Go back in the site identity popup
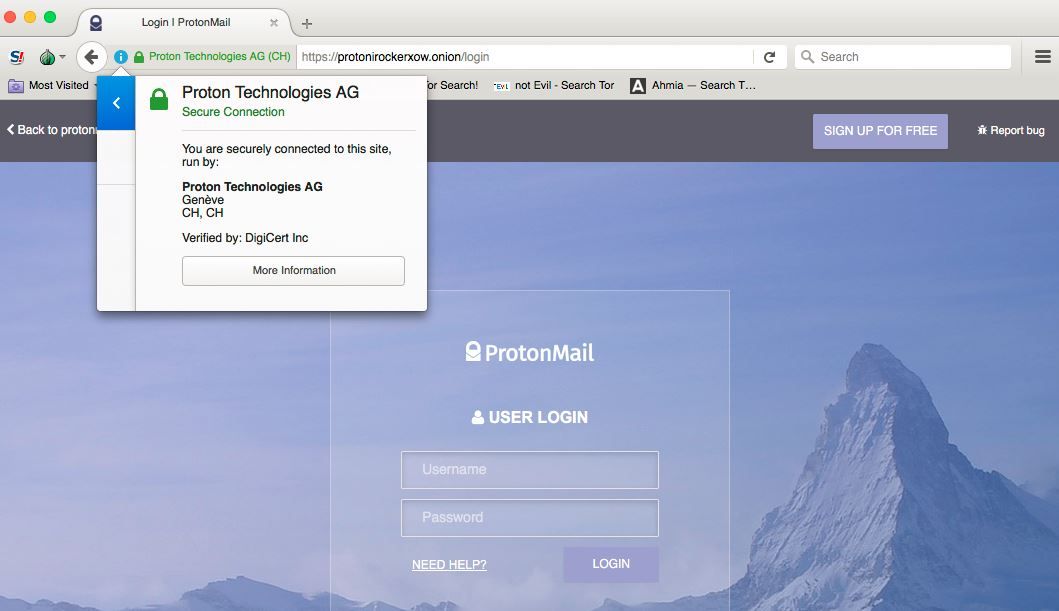This screenshot has height=611, width=1059. [116, 103]
